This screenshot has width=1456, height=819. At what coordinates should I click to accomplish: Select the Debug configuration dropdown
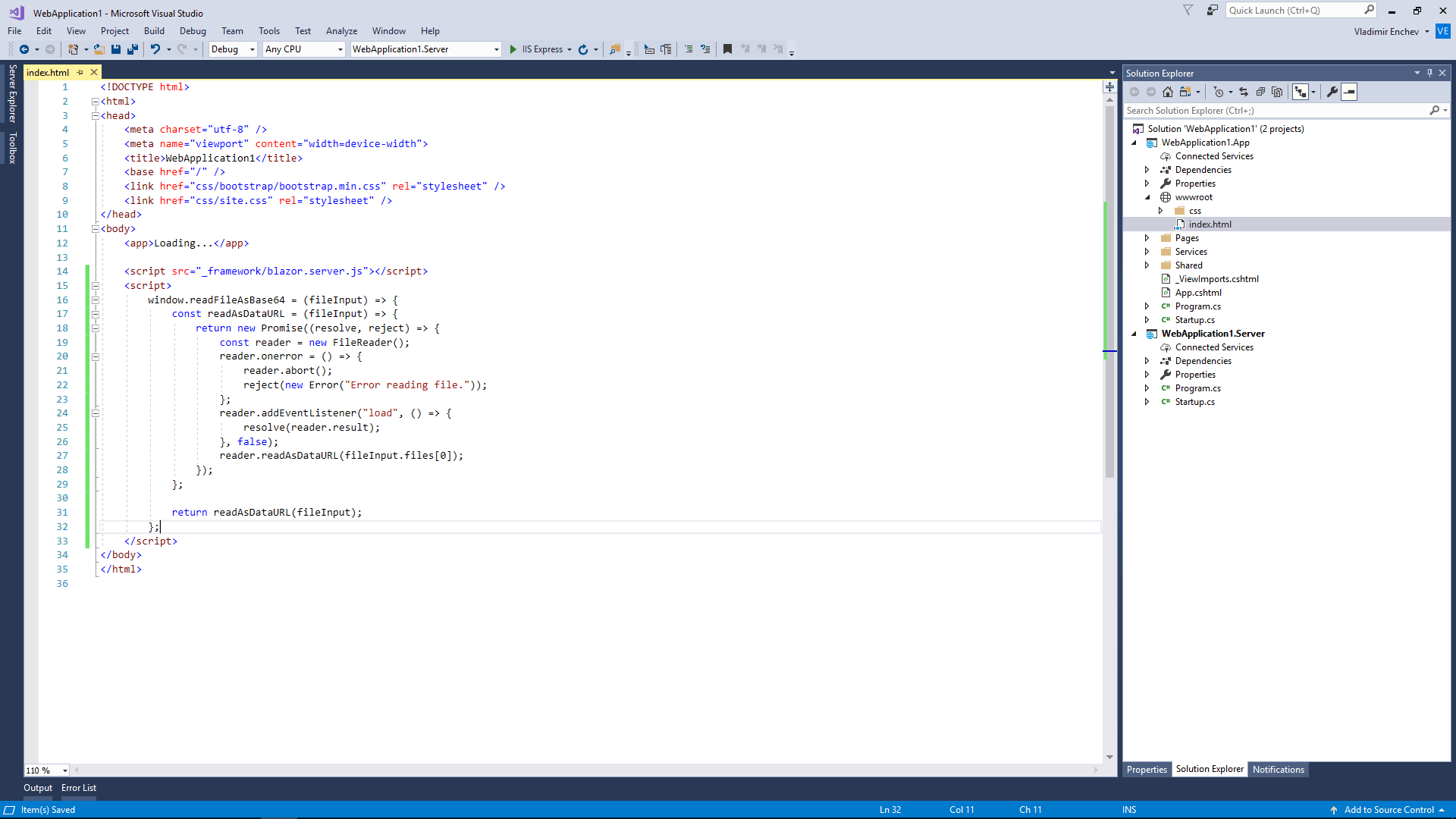click(232, 48)
